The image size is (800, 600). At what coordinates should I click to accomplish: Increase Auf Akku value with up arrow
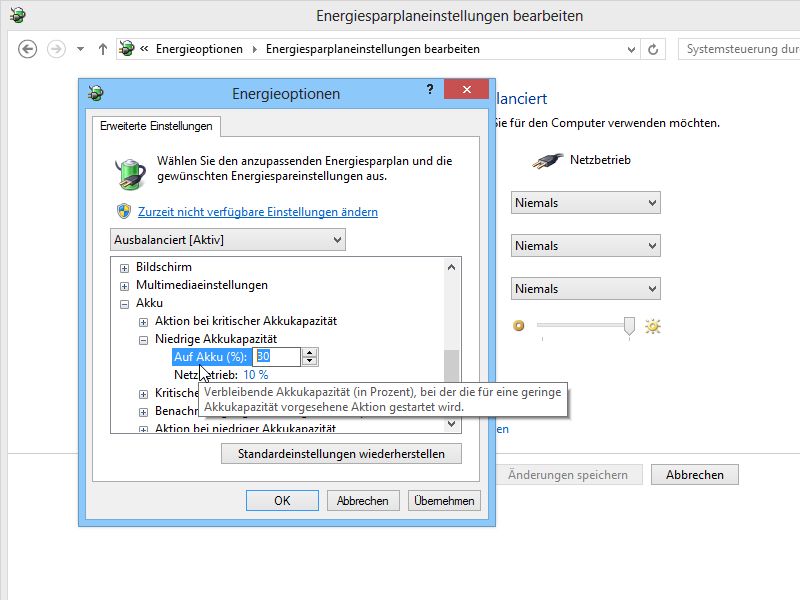click(309, 352)
